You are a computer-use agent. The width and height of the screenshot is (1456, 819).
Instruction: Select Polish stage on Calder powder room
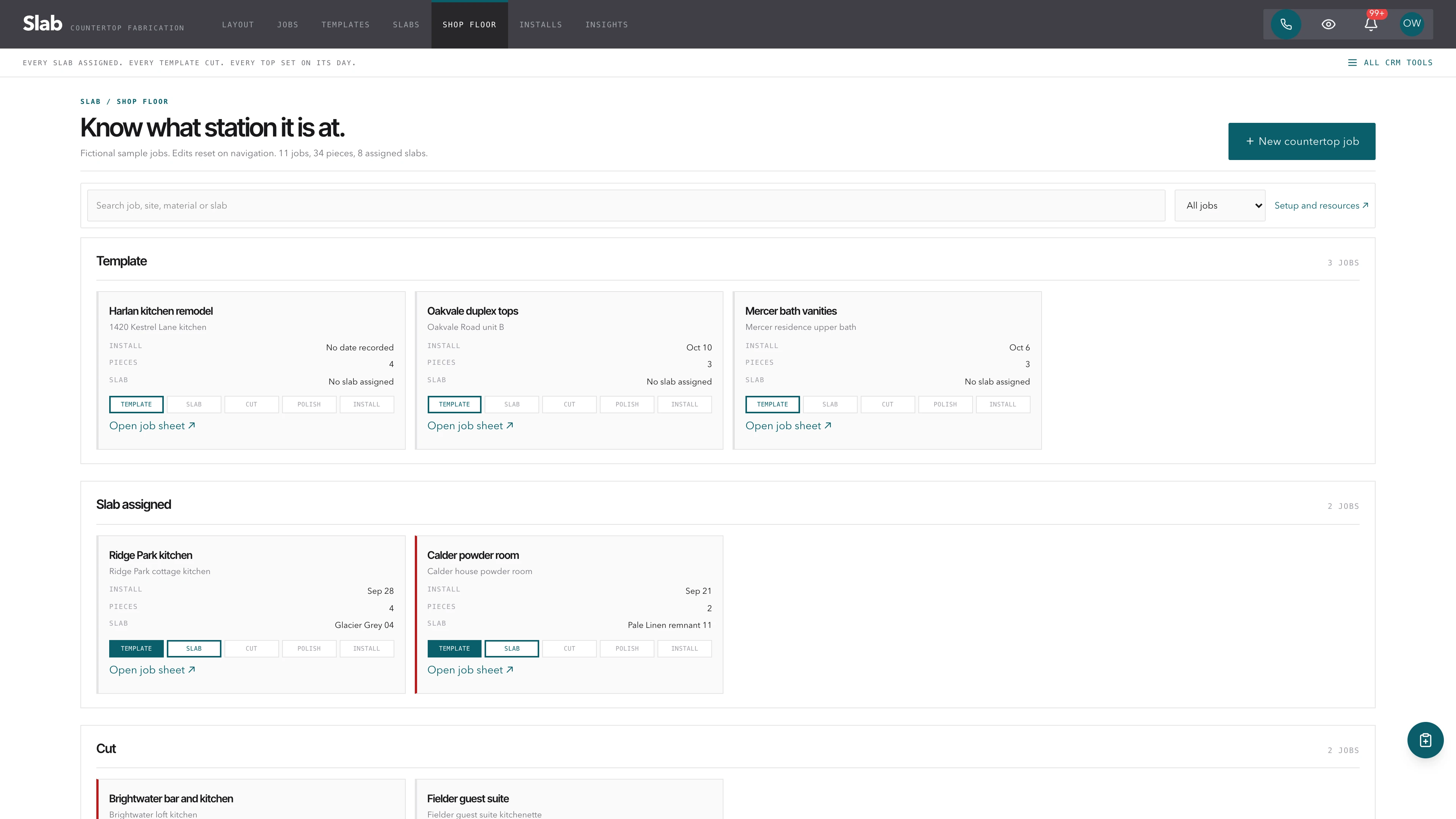(627, 649)
